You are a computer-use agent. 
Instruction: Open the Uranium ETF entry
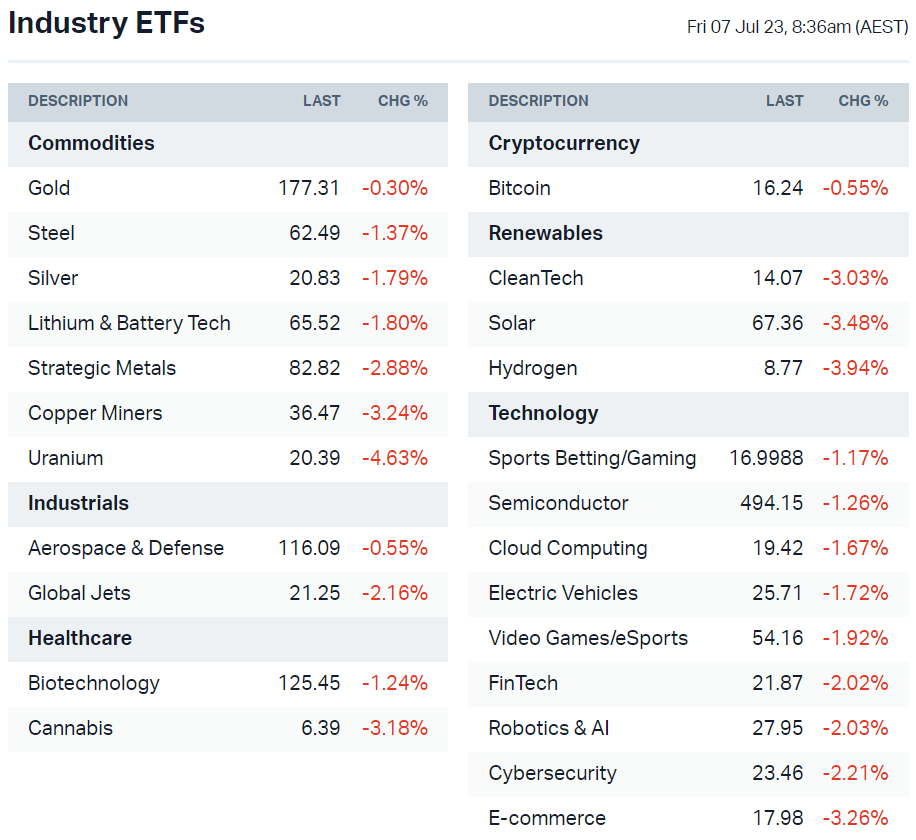pos(65,458)
